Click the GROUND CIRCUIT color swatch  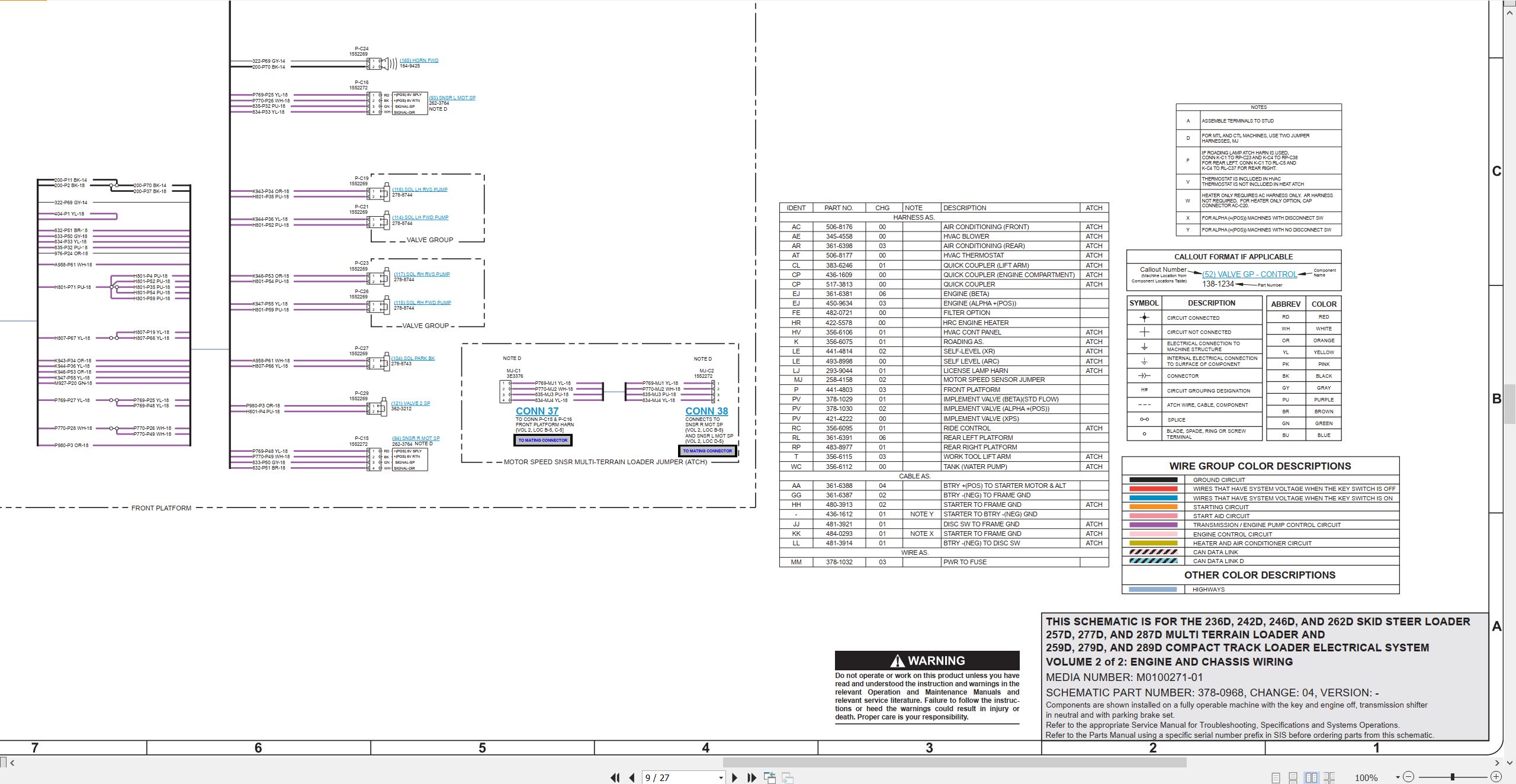(1153, 480)
